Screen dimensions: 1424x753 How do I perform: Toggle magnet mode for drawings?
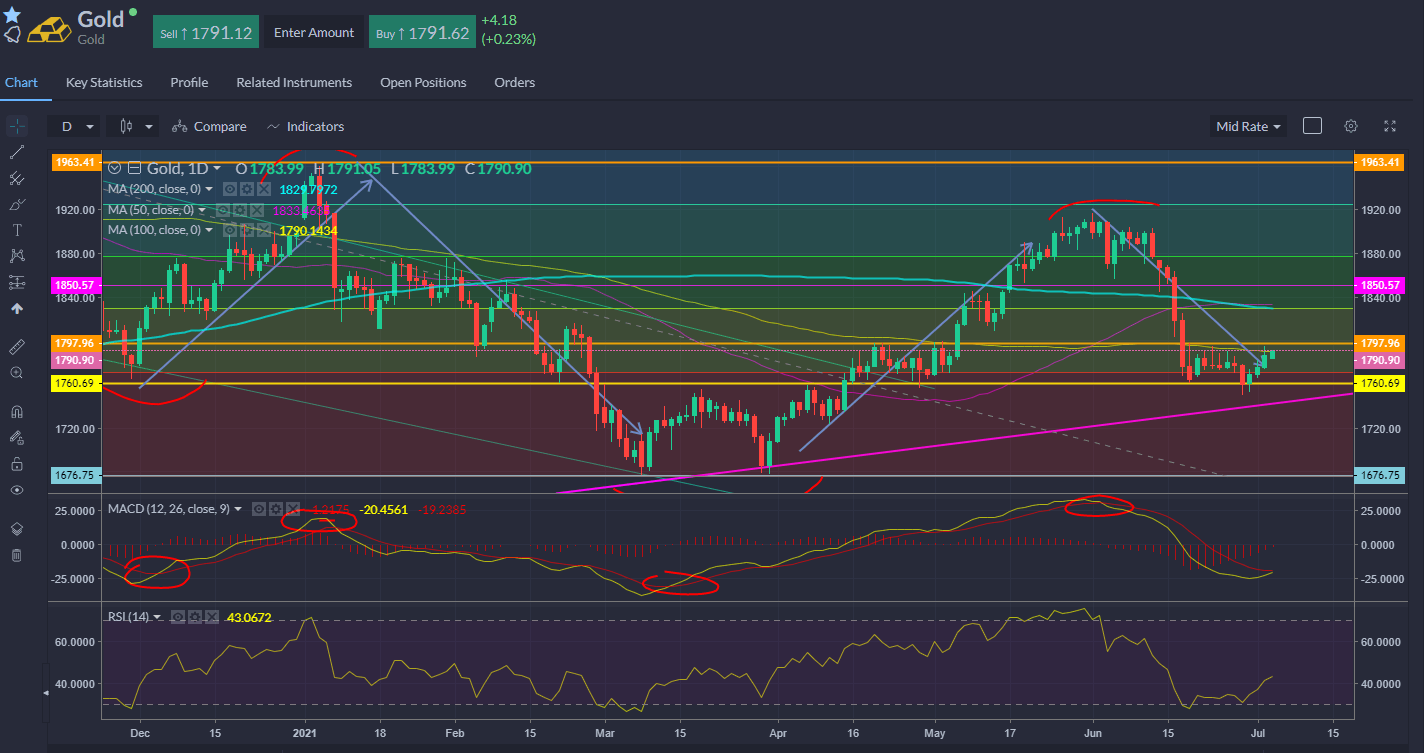point(16,411)
